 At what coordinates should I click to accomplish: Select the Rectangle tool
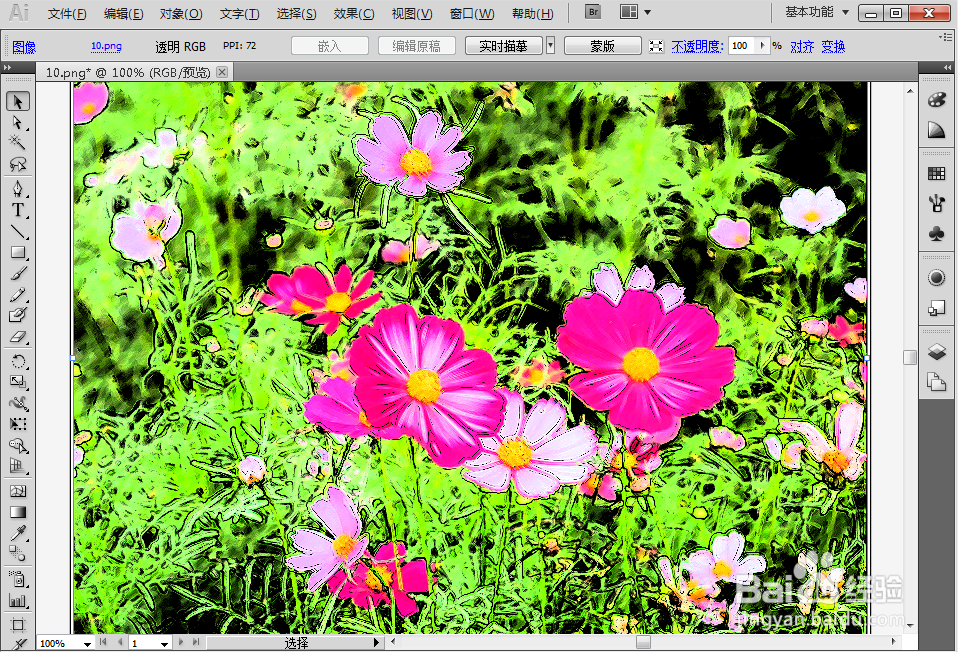point(18,252)
